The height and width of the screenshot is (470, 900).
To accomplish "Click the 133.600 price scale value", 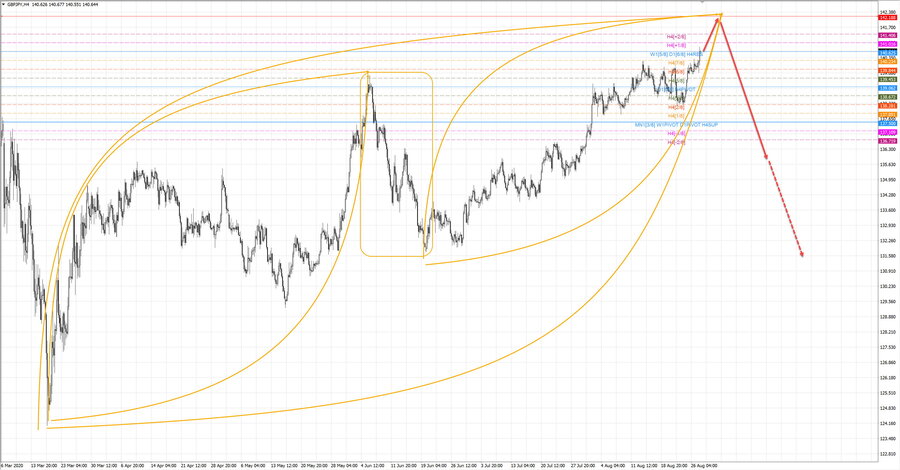I will [888, 210].
